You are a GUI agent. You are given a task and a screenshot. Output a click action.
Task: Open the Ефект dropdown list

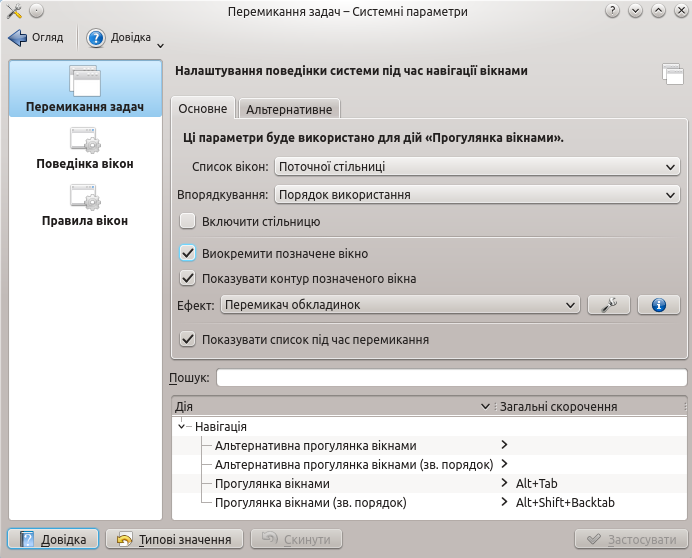400,305
